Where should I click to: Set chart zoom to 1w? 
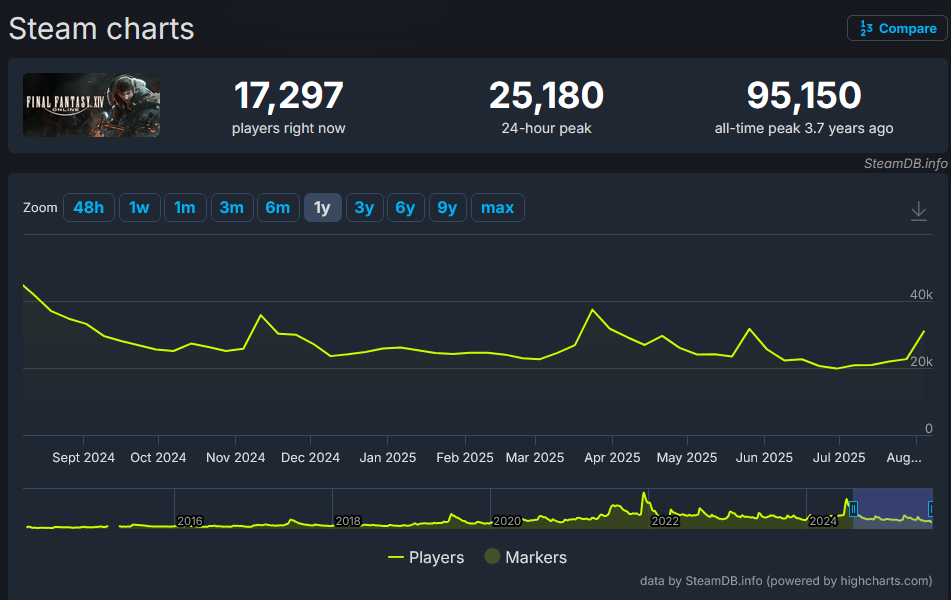[x=139, y=207]
